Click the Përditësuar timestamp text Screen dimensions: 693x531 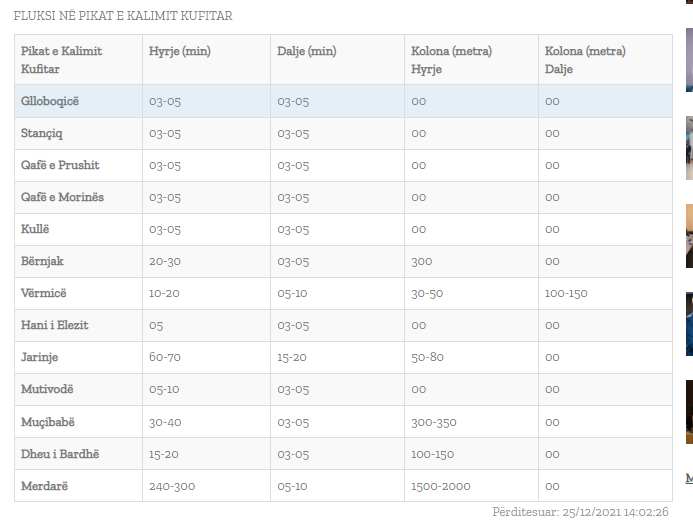click(x=580, y=512)
